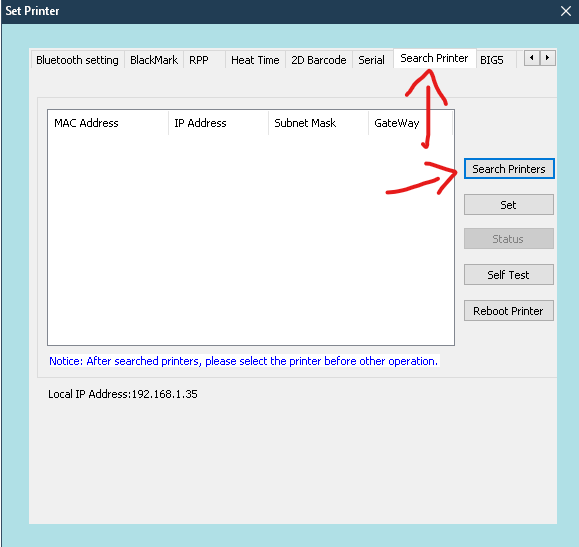Switch to the BlackMark tab
This screenshot has width=579, height=547.
(x=154, y=60)
